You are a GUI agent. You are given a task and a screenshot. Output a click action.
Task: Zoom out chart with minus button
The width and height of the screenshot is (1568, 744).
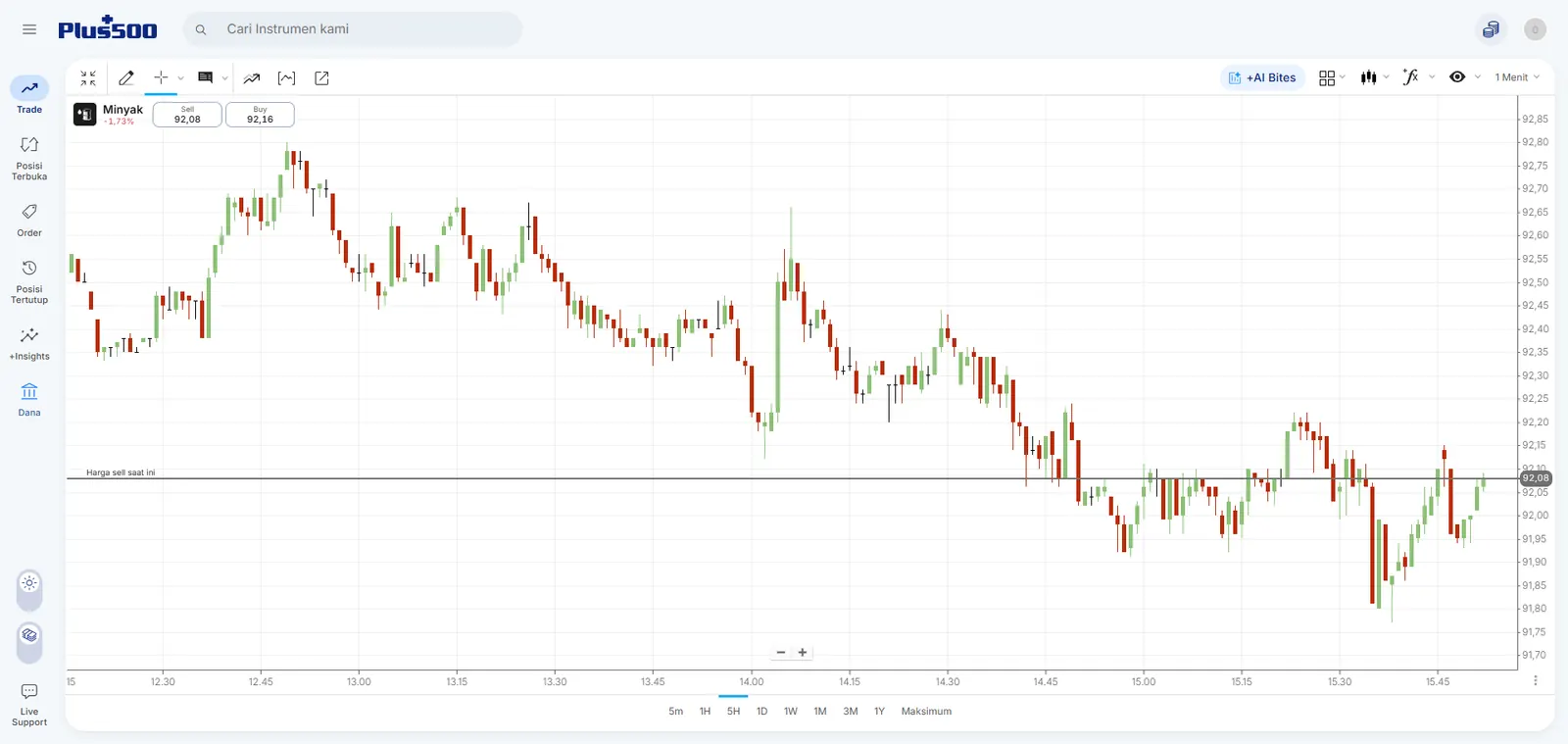781,653
